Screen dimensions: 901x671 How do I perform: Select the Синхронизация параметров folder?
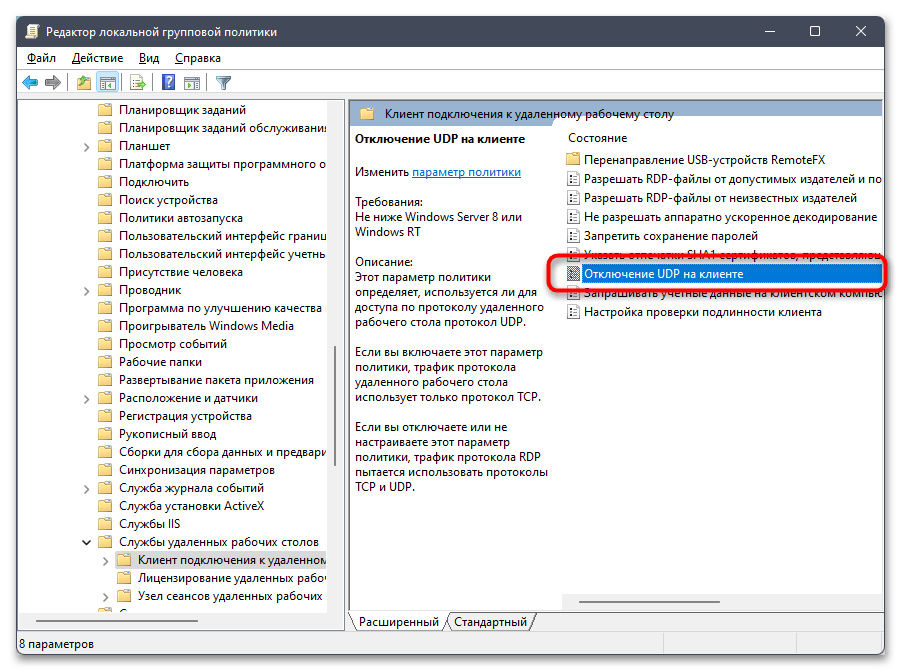pos(197,470)
